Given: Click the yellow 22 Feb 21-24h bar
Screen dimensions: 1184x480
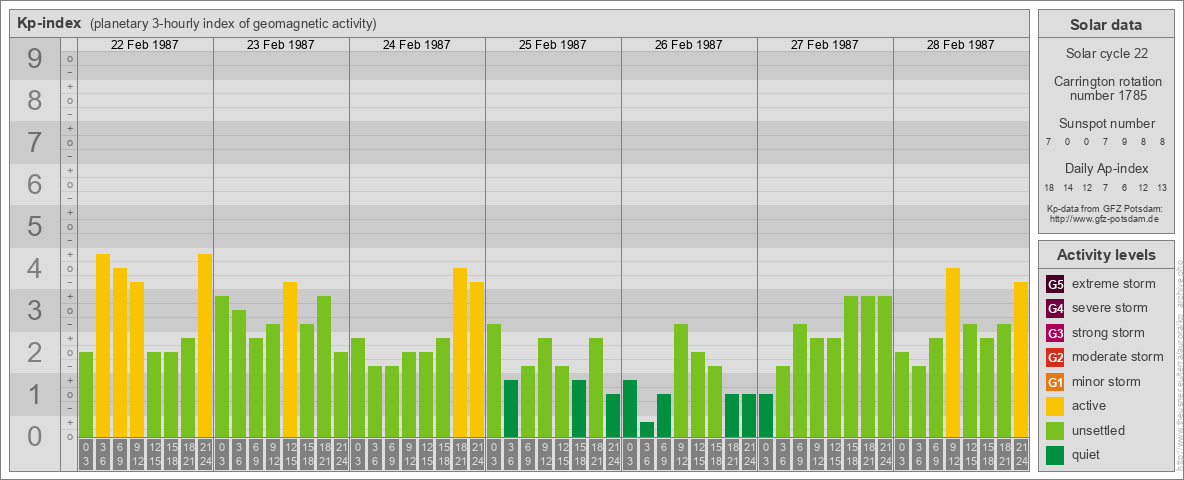Looking at the screenshot, I should [x=205, y=346].
